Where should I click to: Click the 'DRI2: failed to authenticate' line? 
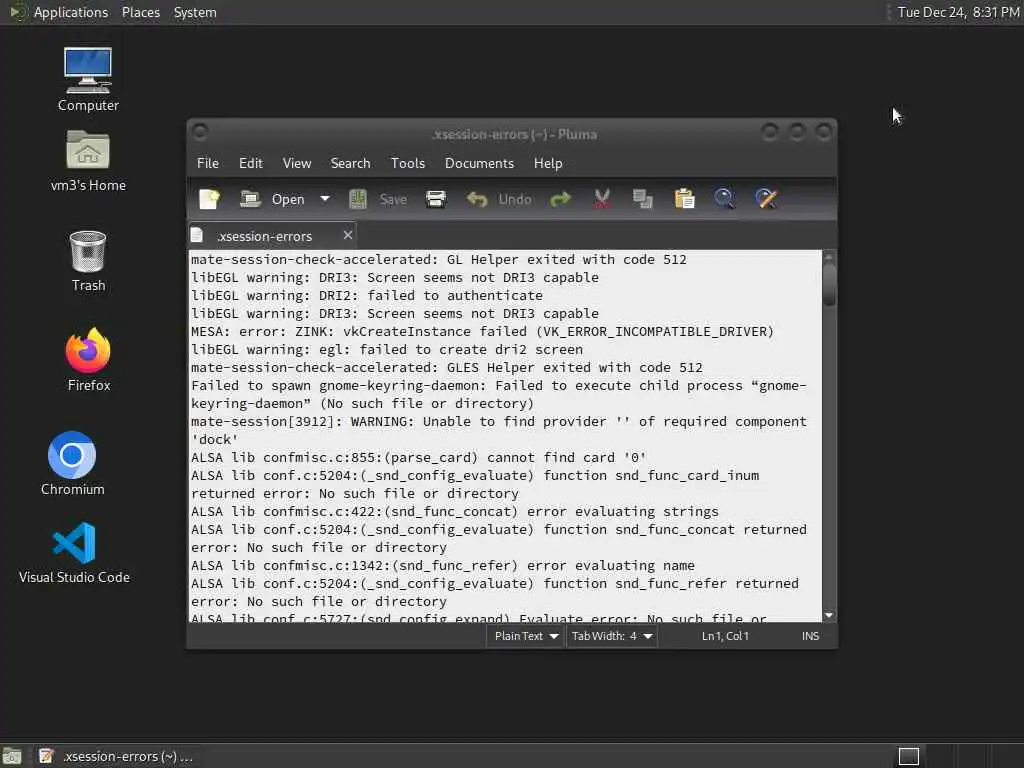point(366,296)
